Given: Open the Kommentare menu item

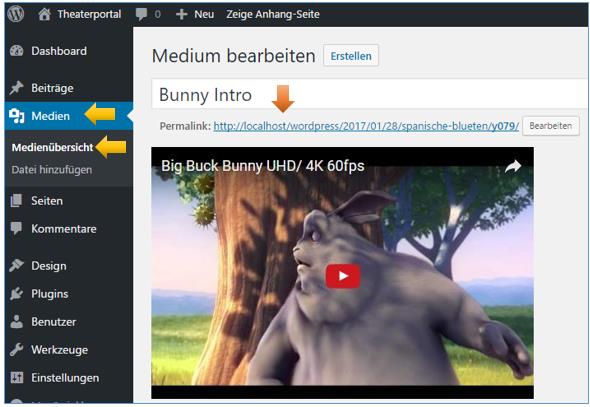Looking at the screenshot, I should click(64, 229).
